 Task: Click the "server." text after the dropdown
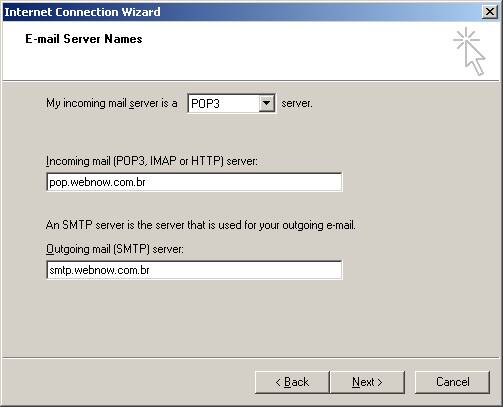coord(297,103)
